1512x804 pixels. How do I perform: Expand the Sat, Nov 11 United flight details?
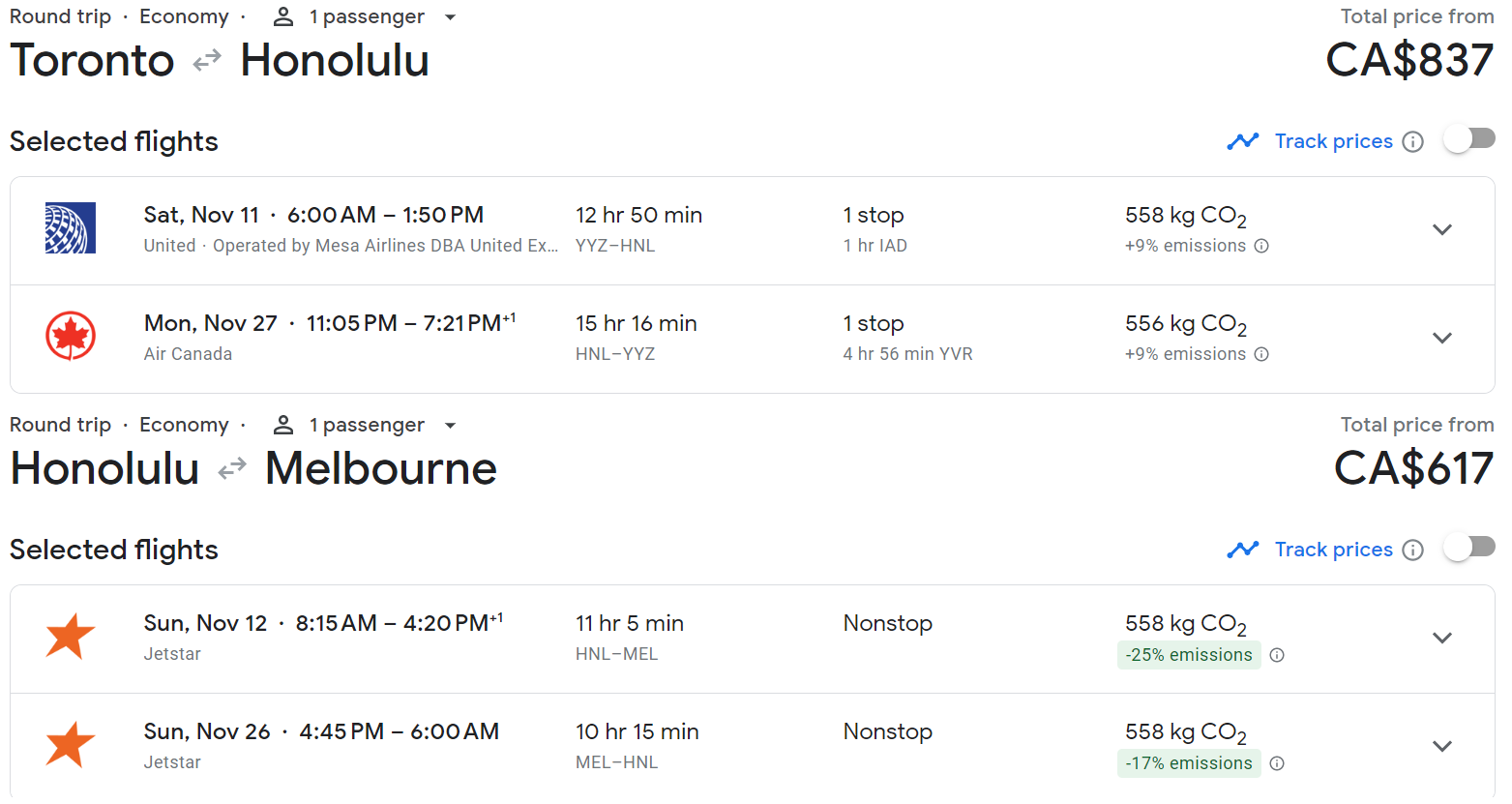point(1442,230)
